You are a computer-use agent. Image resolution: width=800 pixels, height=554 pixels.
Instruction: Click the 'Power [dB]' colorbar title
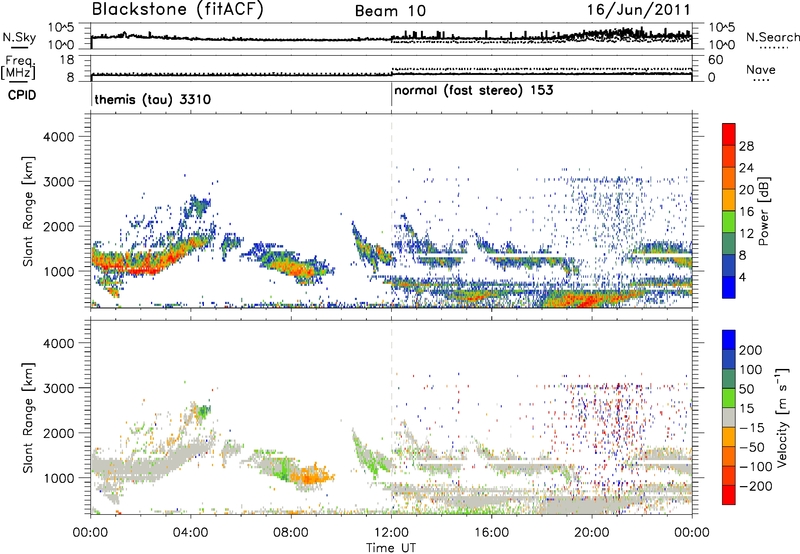coord(764,211)
